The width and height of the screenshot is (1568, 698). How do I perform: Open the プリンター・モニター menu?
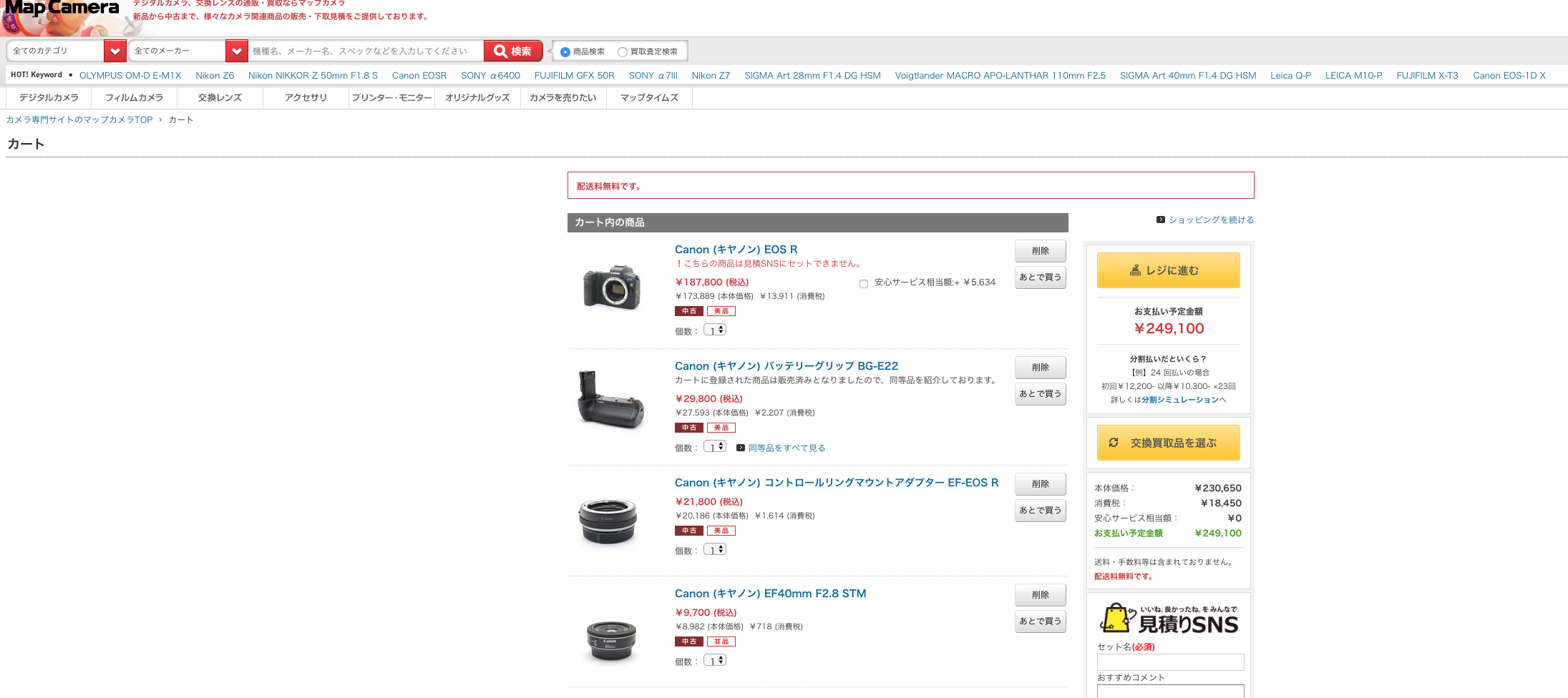pos(391,98)
